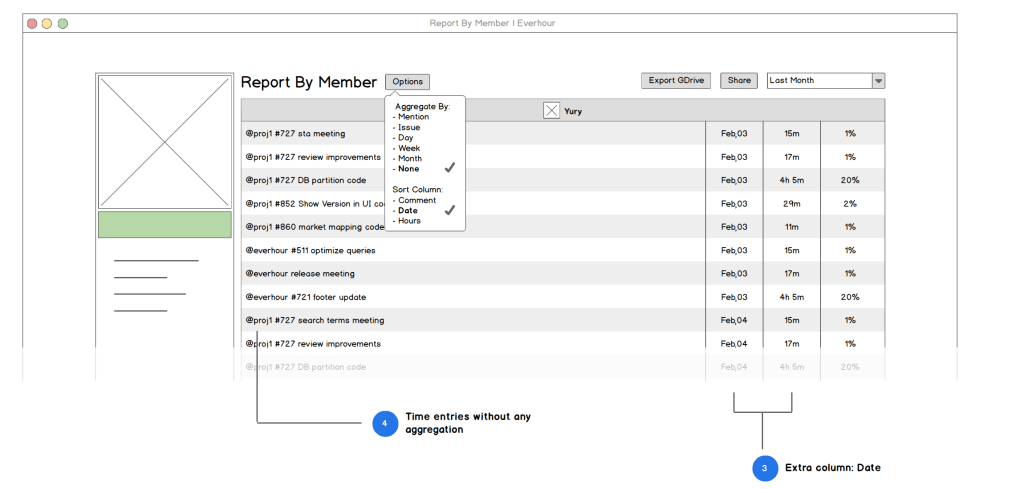Select aggregate by Issue
Screen dimensions: 1024x489
click(409, 127)
